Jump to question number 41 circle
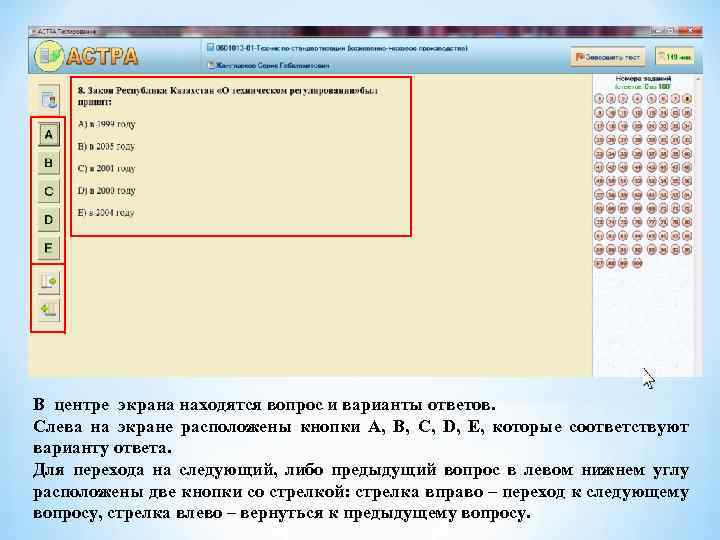 (599, 167)
